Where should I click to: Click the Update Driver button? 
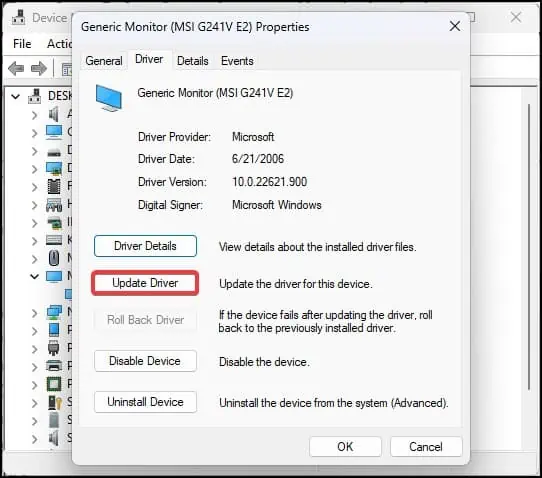145,283
